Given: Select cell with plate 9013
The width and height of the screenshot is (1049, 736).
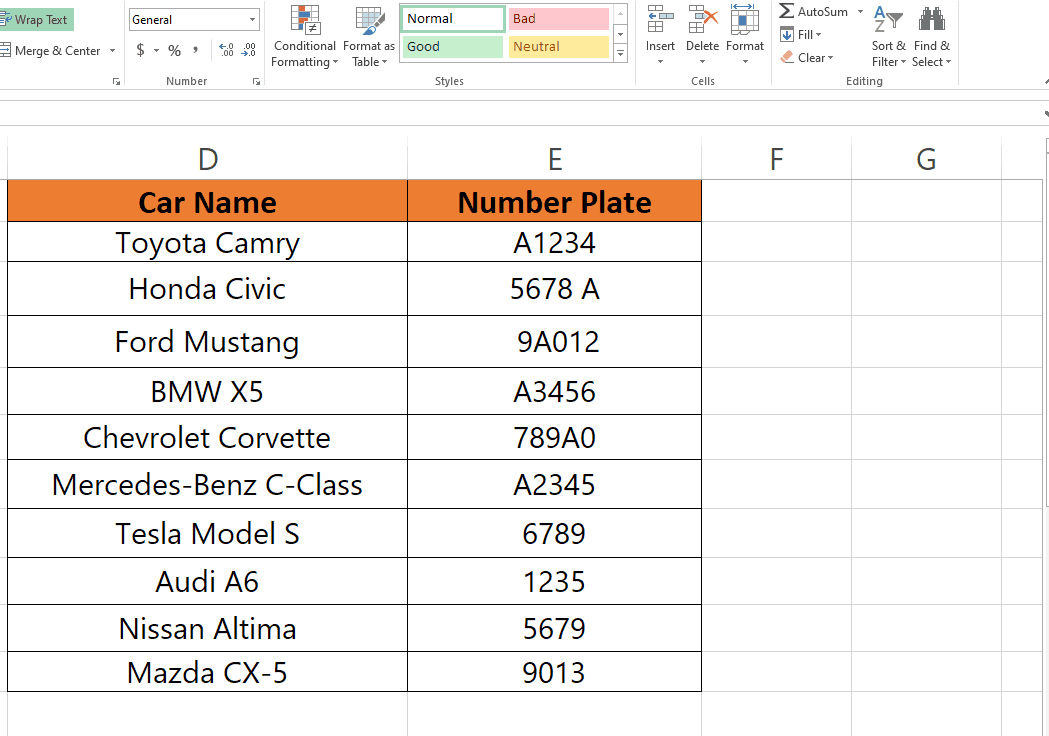Looking at the screenshot, I should [x=555, y=672].
